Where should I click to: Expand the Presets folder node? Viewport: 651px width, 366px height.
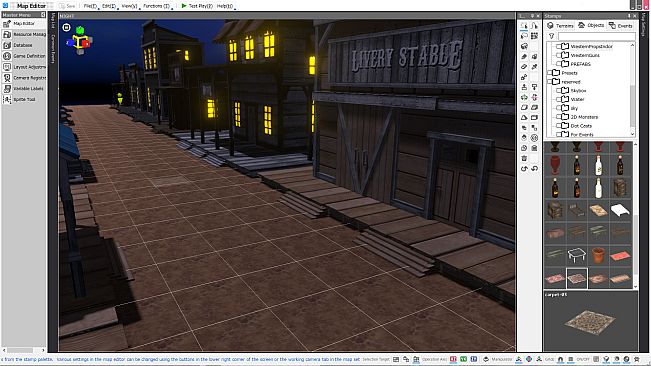point(549,73)
